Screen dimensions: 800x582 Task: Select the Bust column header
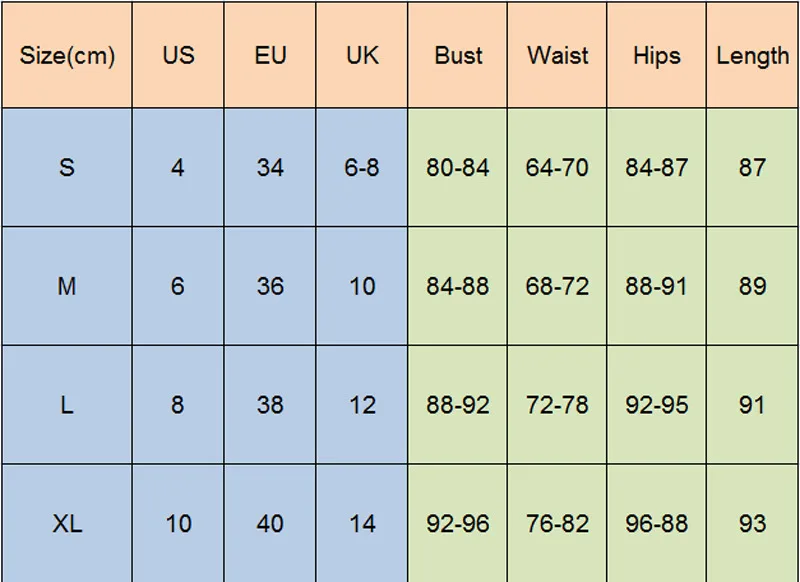pos(458,55)
